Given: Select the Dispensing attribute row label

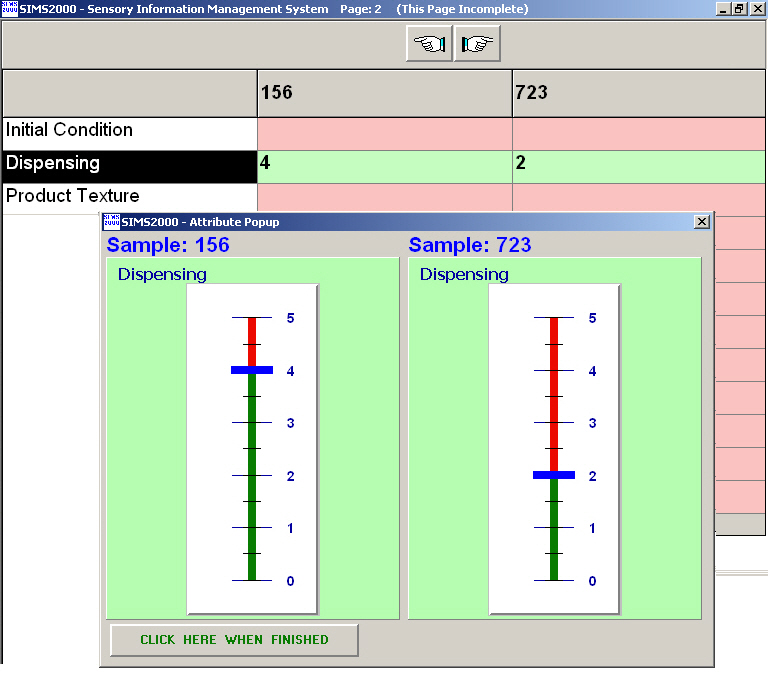Looking at the screenshot, I should tap(129, 164).
